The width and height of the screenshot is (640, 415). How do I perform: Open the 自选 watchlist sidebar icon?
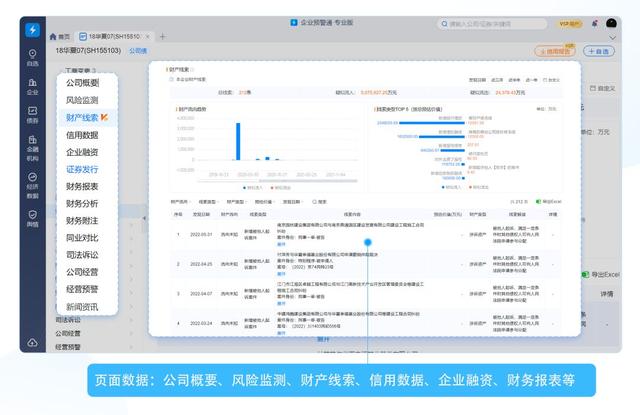pyautogui.click(x=33, y=57)
